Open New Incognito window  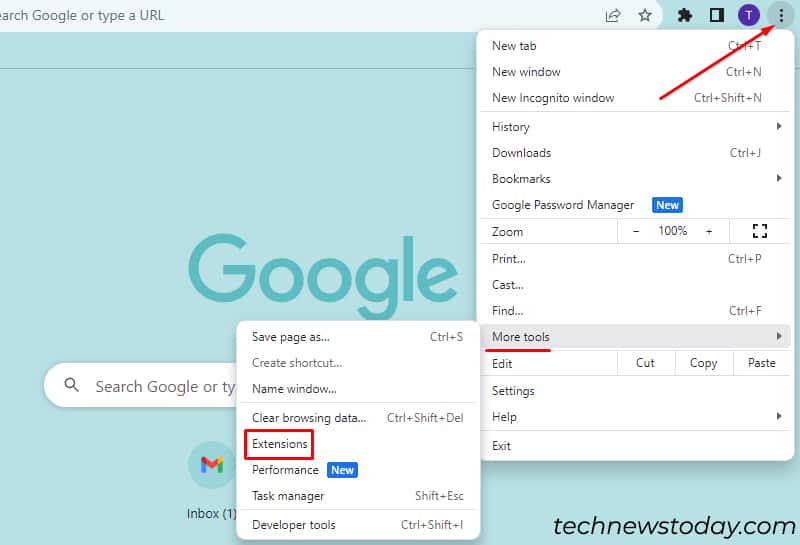click(635, 98)
